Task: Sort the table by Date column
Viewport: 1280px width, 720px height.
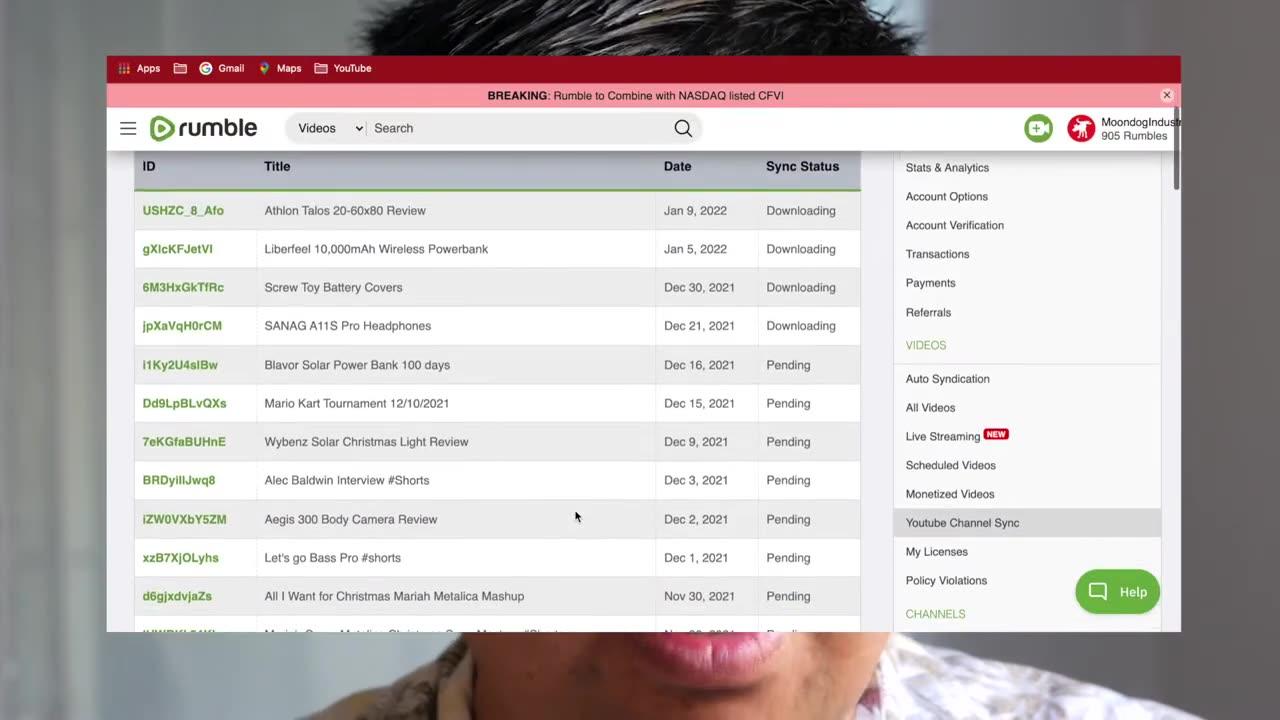Action: coord(677,166)
